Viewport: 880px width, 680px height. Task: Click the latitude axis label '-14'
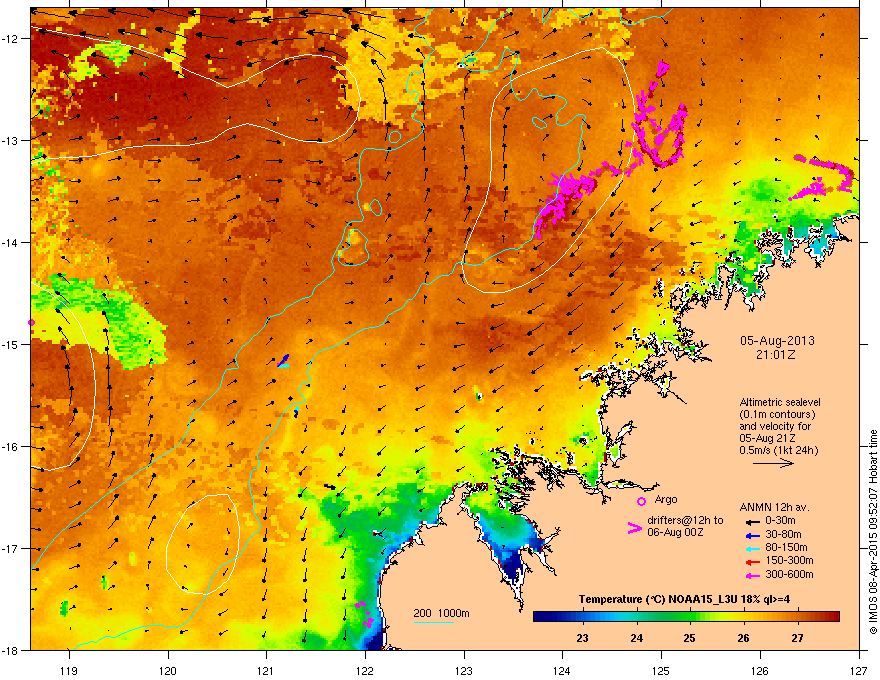point(11,243)
